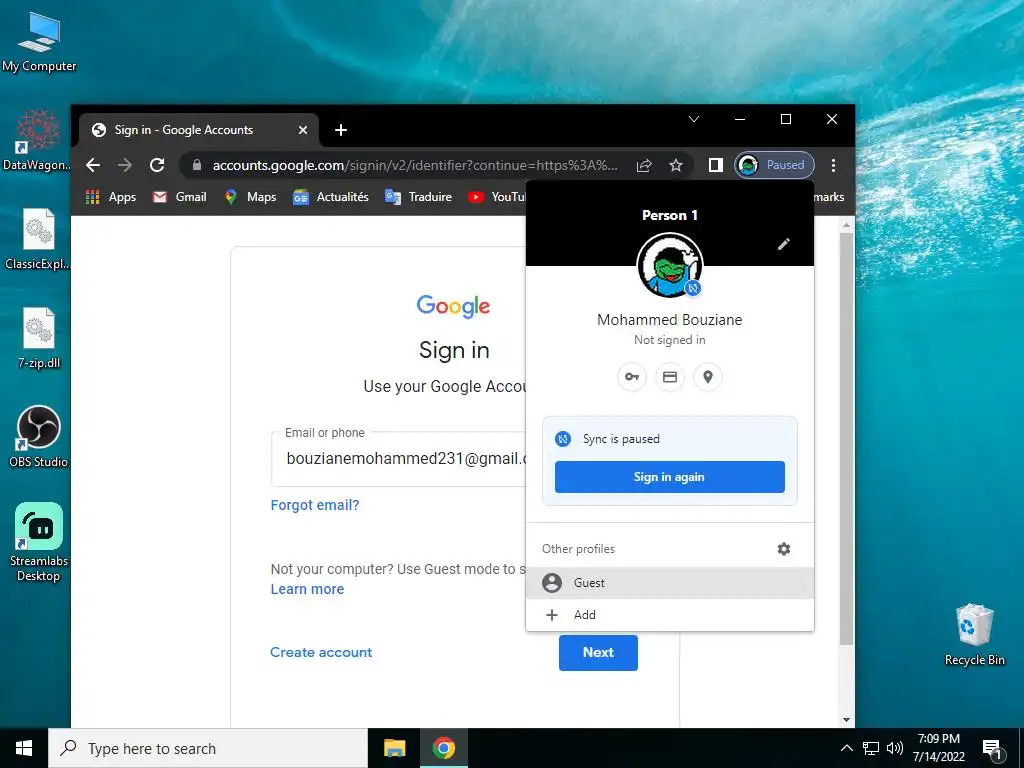
Task: Click the address bar URL
Action: [415, 165]
